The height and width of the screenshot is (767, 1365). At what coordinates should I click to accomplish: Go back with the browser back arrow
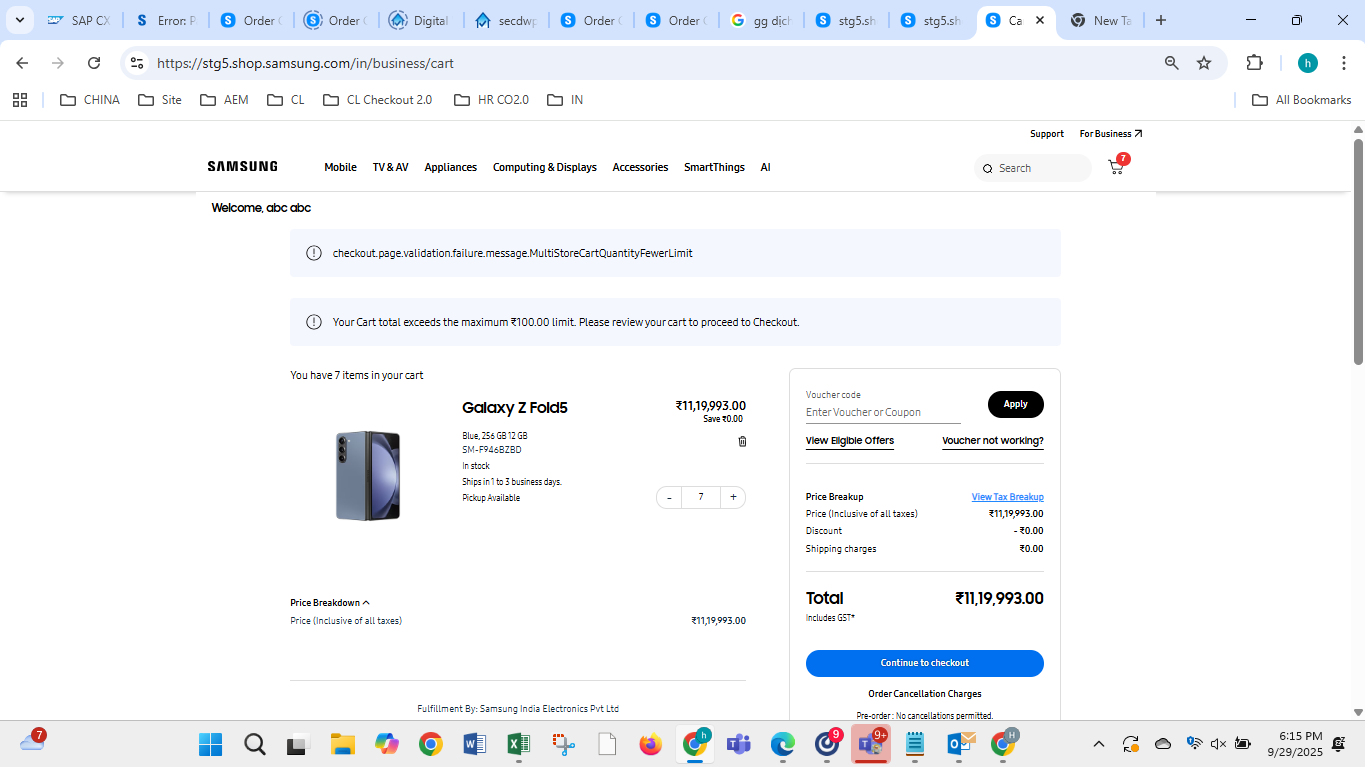[x=22, y=63]
